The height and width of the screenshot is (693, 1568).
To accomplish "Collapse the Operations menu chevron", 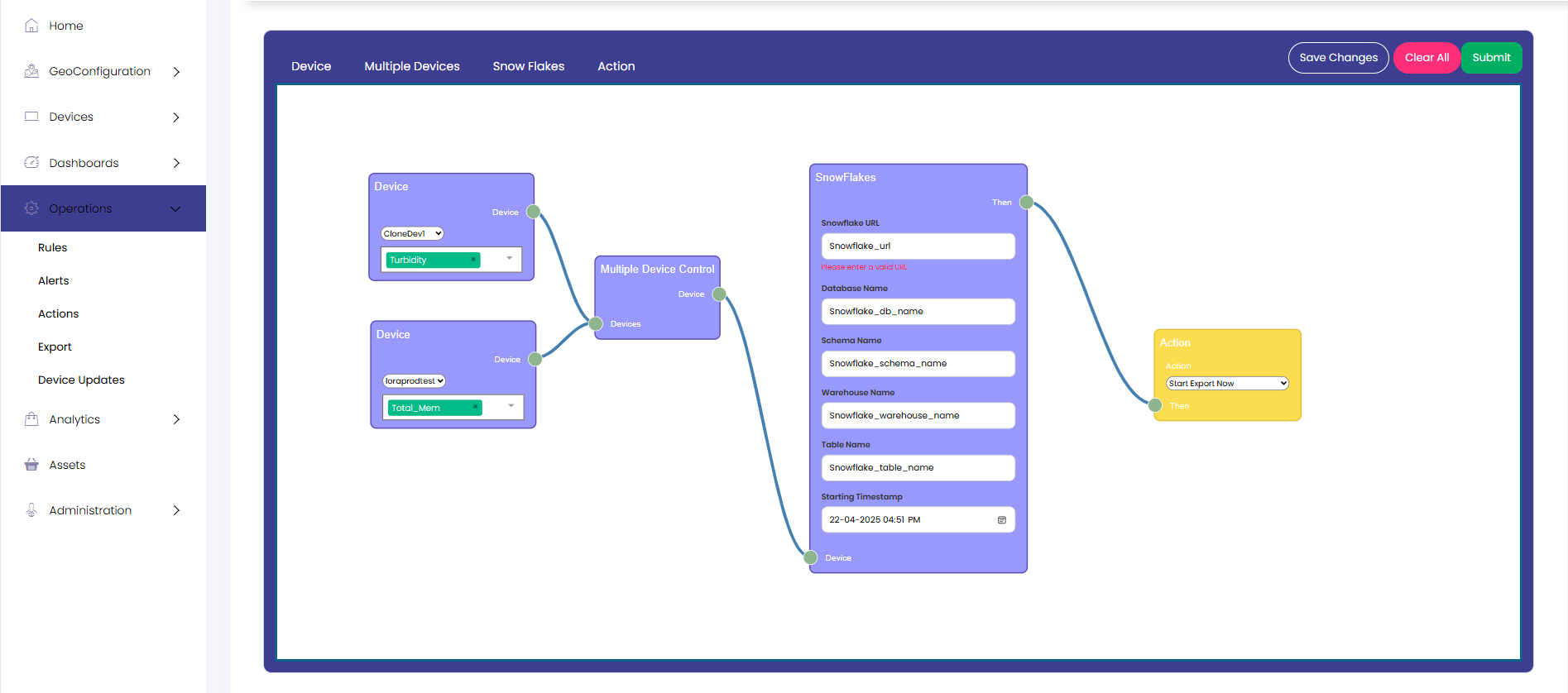I will (175, 208).
